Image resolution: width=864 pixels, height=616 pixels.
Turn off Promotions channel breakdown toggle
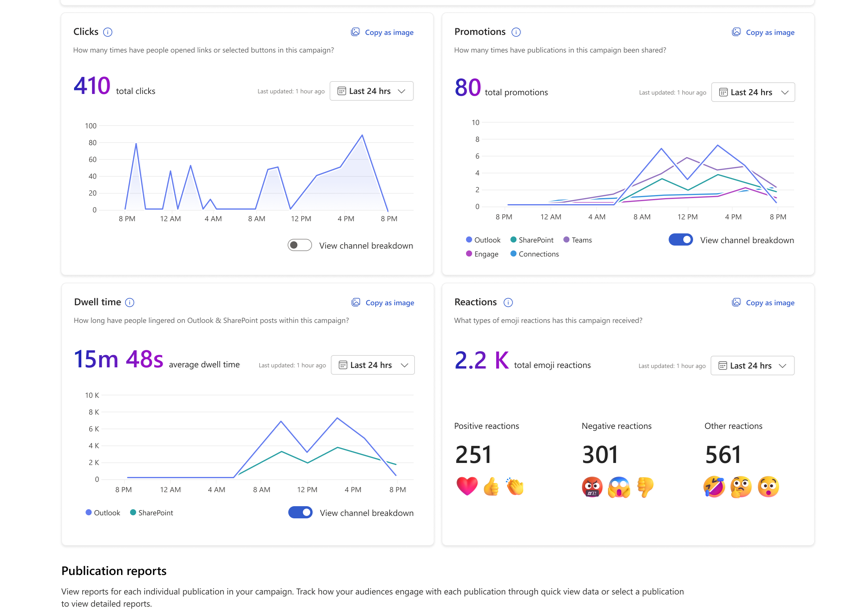click(681, 240)
